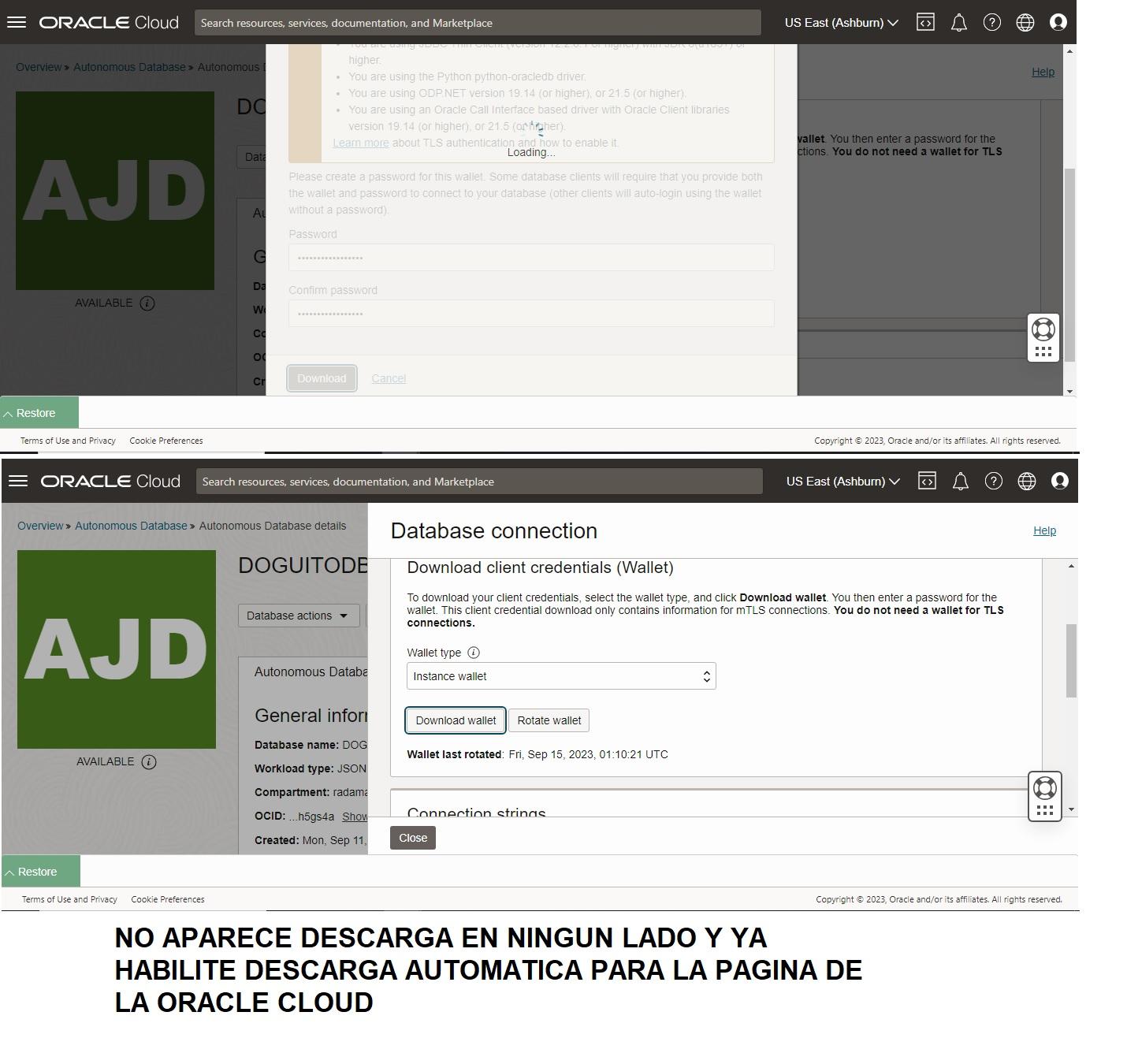Click Help link in Database connection panel

pyautogui.click(x=1044, y=530)
